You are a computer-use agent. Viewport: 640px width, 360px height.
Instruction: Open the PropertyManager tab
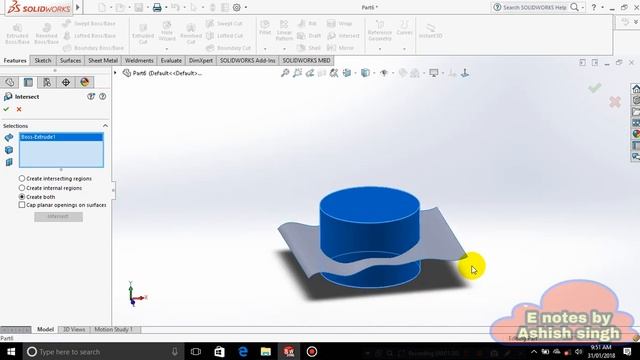(x=28, y=82)
